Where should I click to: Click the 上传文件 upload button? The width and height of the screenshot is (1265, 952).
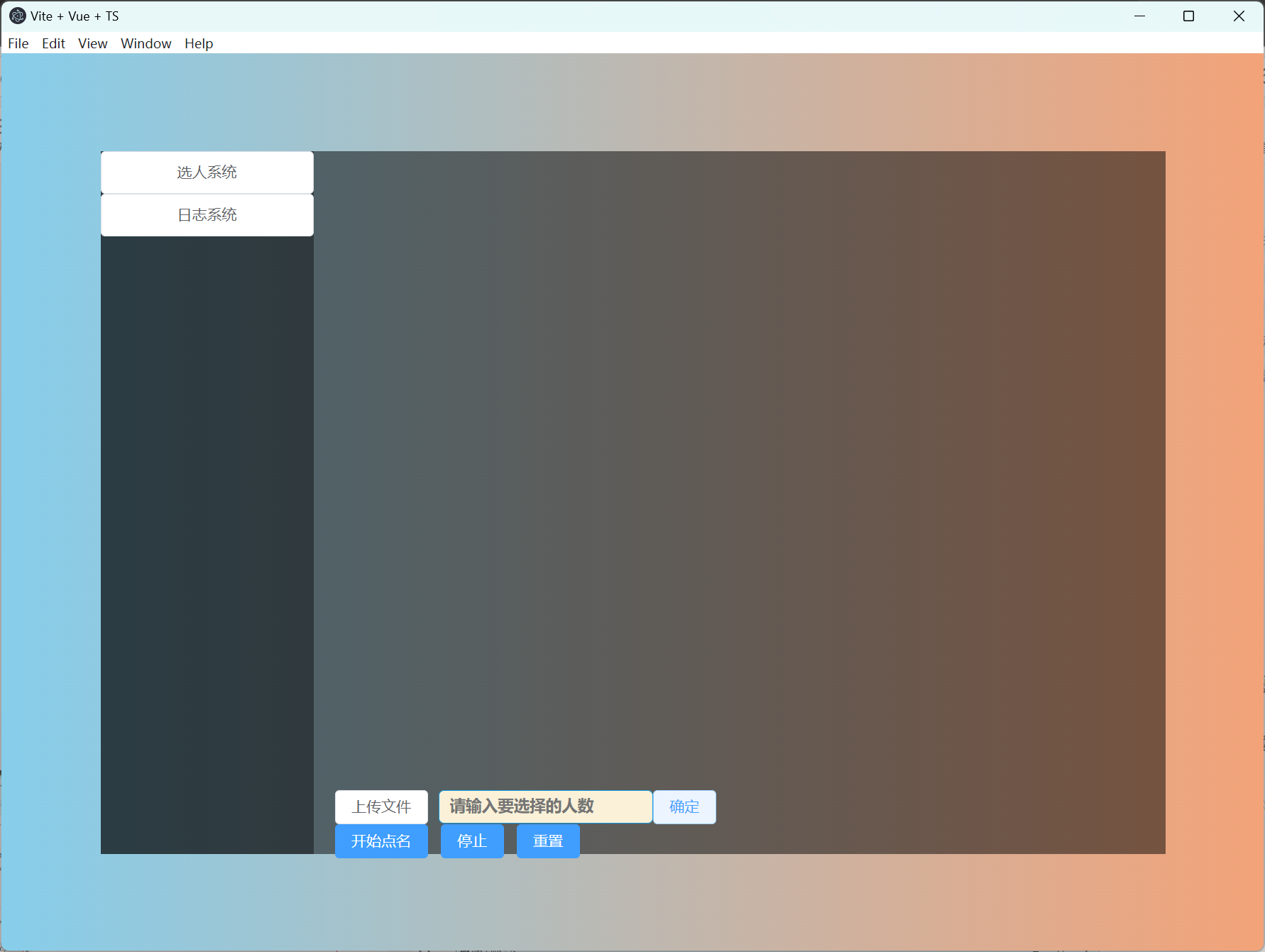(x=381, y=806)
